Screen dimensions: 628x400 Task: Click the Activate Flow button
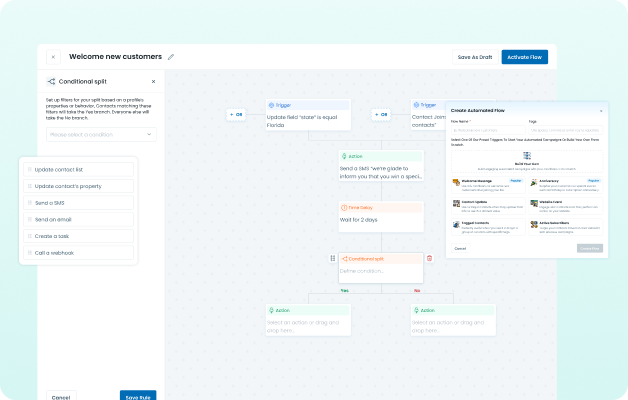524,57
